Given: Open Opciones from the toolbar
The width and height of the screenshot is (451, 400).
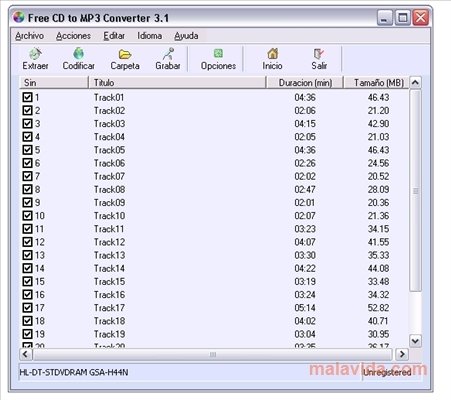Looking at the screenshot, I should (x=218, y=59).
